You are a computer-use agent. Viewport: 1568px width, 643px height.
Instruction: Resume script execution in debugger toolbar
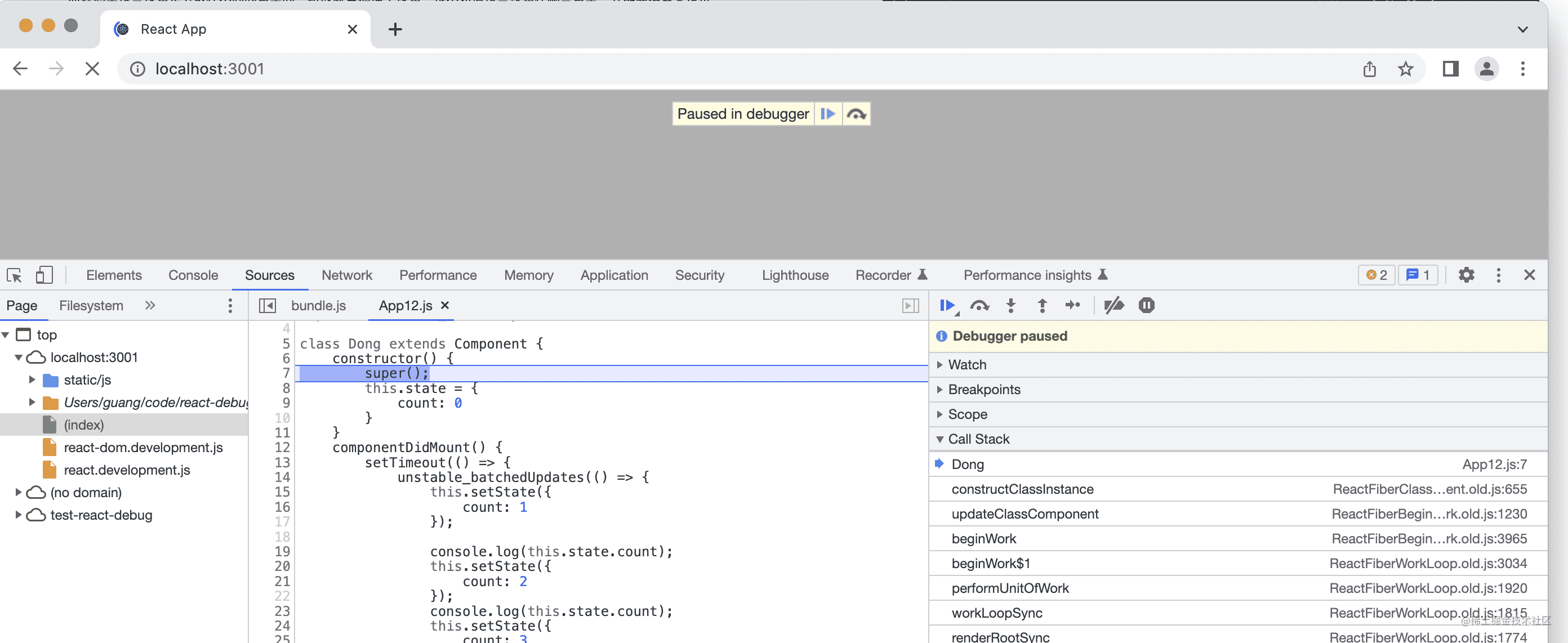[947, 305]
